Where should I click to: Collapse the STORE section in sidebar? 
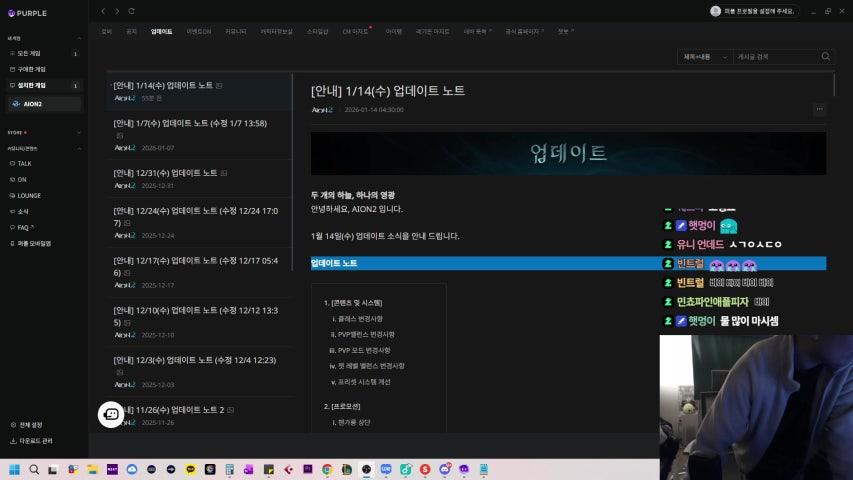80,131
